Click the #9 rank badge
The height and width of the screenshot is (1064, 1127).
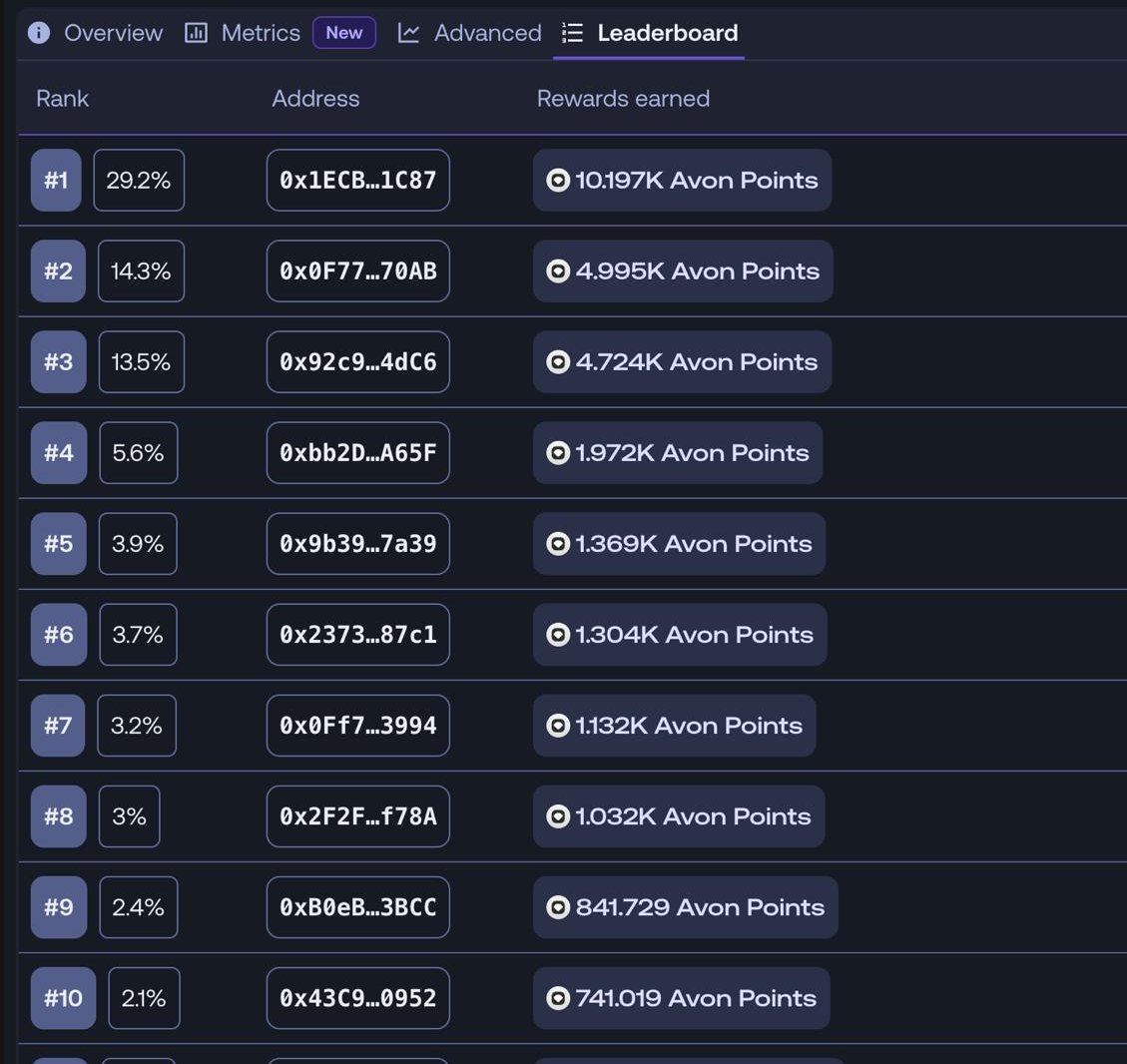pyautogui.click(x=59, y=907)
